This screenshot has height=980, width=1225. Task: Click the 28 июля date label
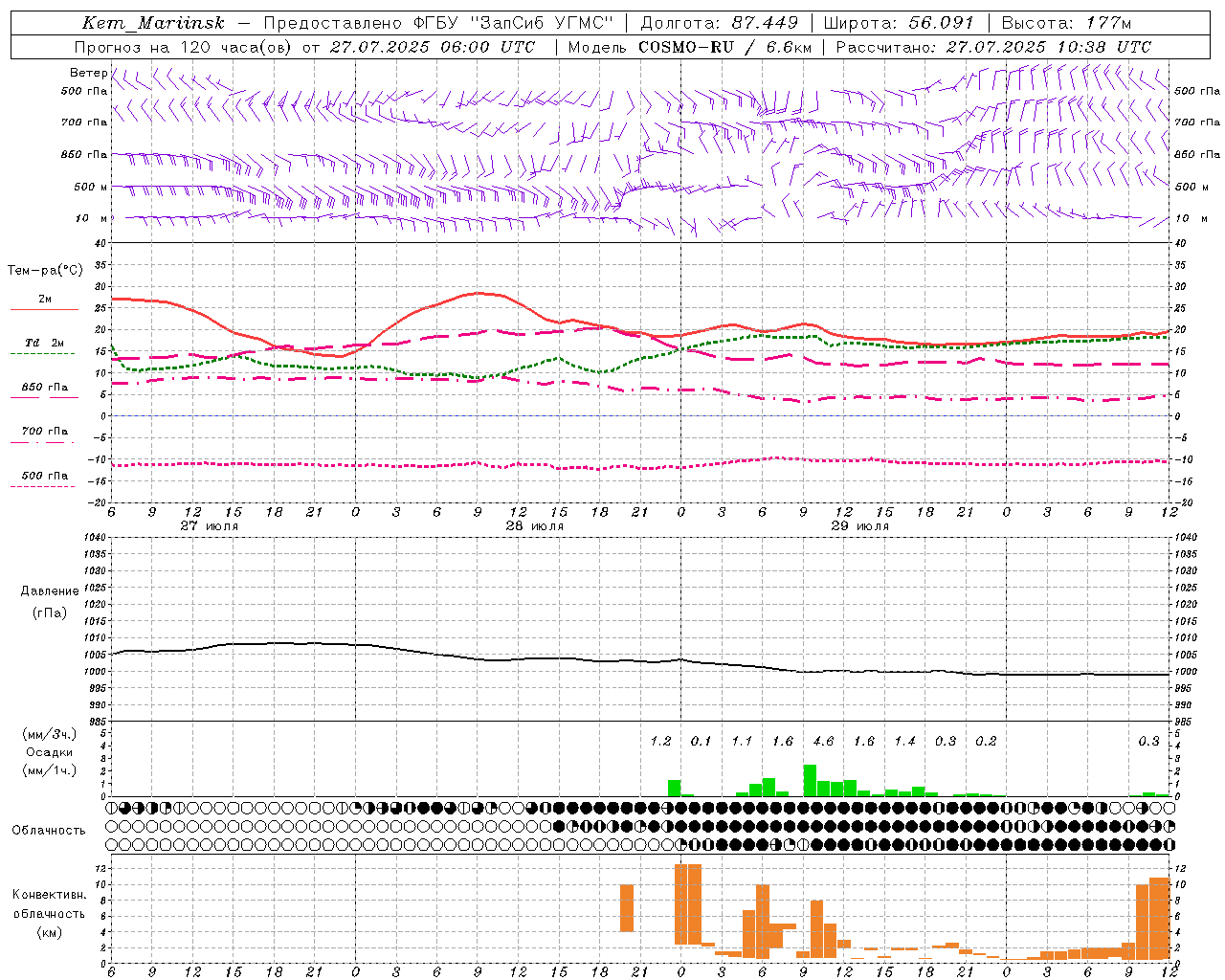coord(535,526)
